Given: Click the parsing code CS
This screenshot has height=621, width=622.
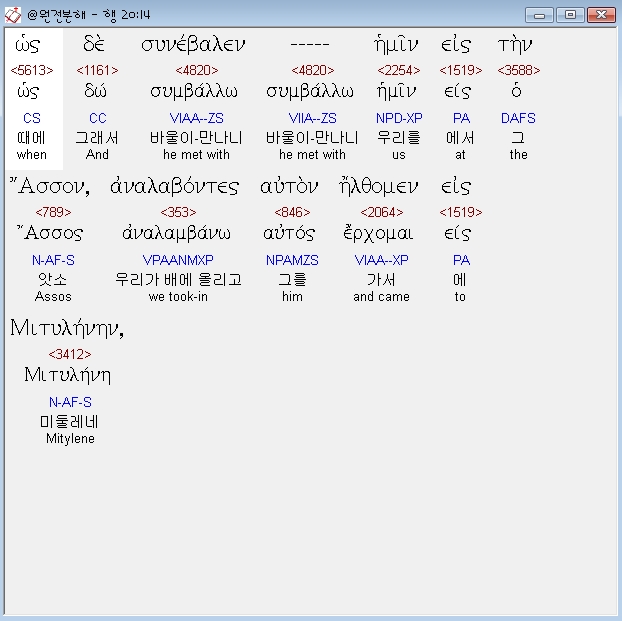Looking at the screenshot, I should pyautogui.click(x=32, y=118).
